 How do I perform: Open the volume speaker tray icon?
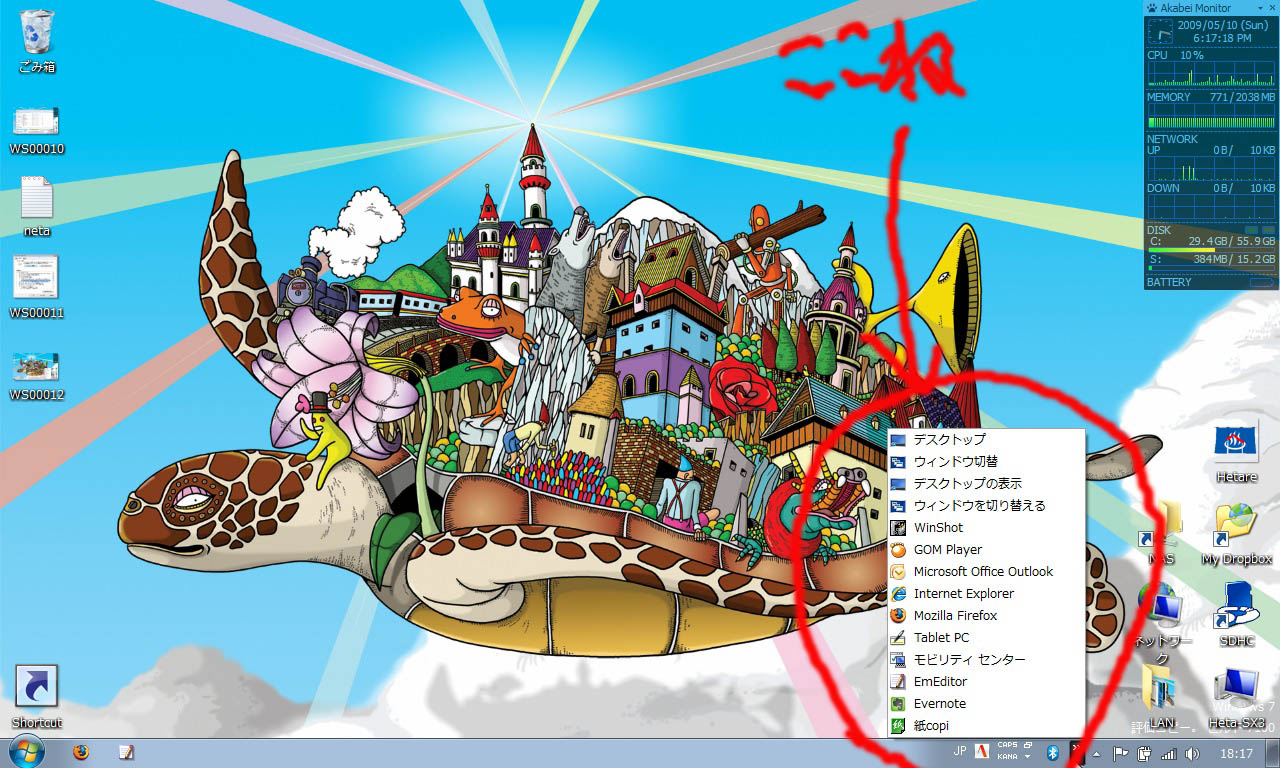tap(1192, 753)
